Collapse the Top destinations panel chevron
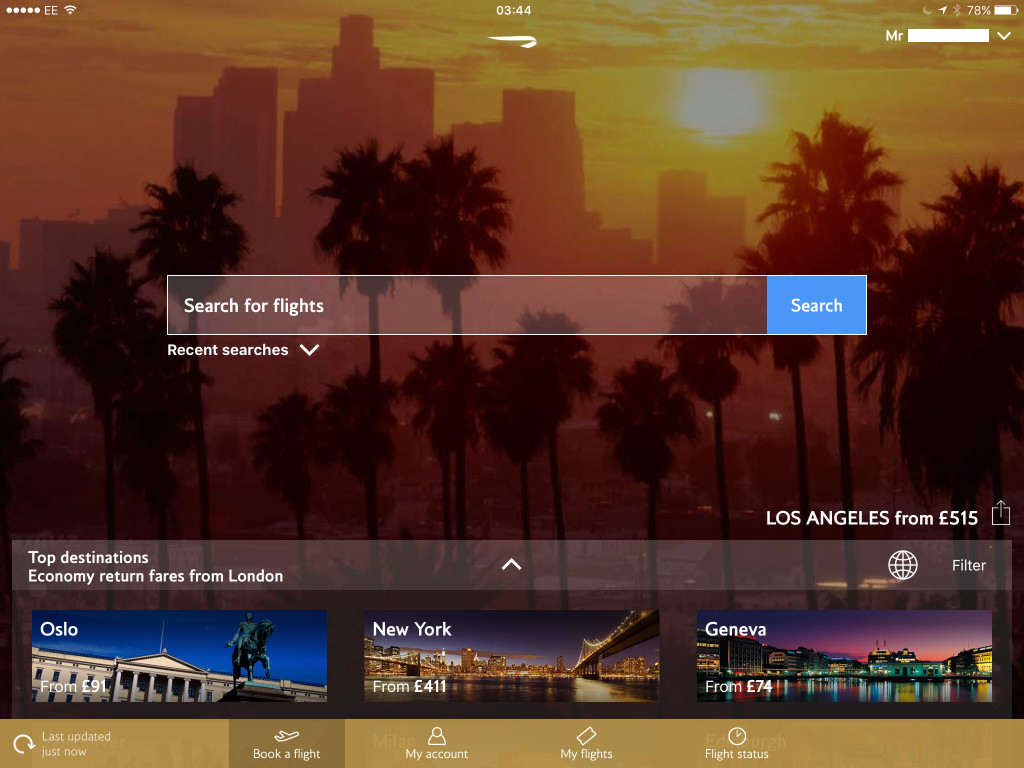Viewport: 1024px width, 768px height. click(x=511, y=564)
